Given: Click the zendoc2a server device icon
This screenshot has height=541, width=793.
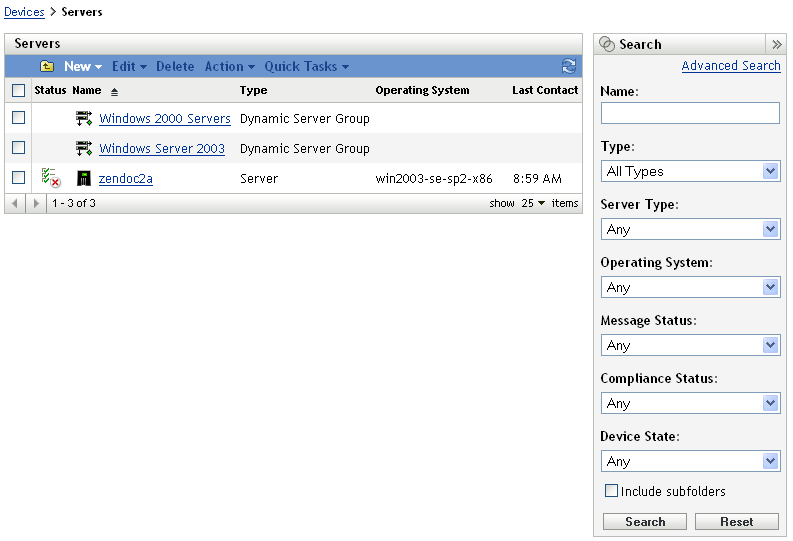Looking at the screenshot, I should pyautogui.click(x=84, y=179).
